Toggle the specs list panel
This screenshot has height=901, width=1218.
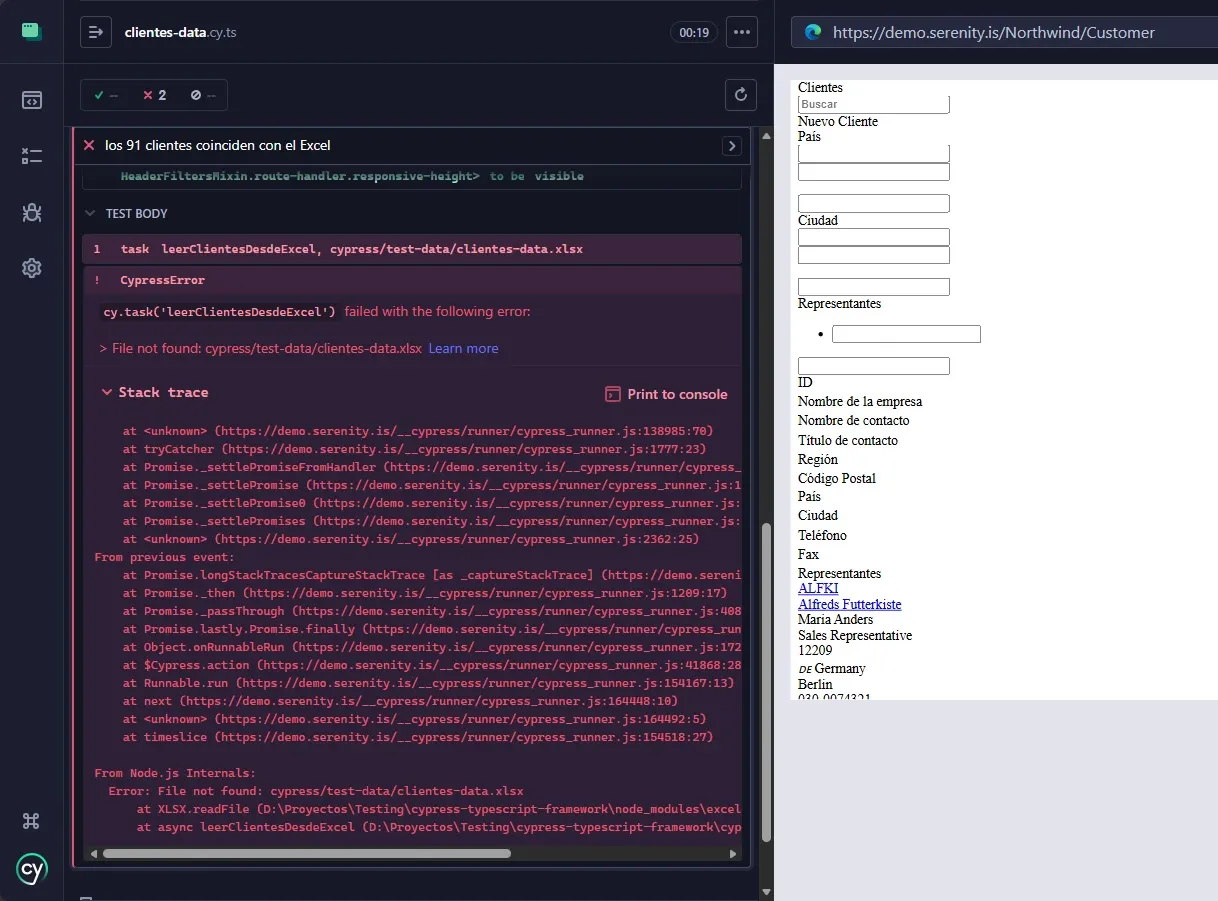[96, 32]
